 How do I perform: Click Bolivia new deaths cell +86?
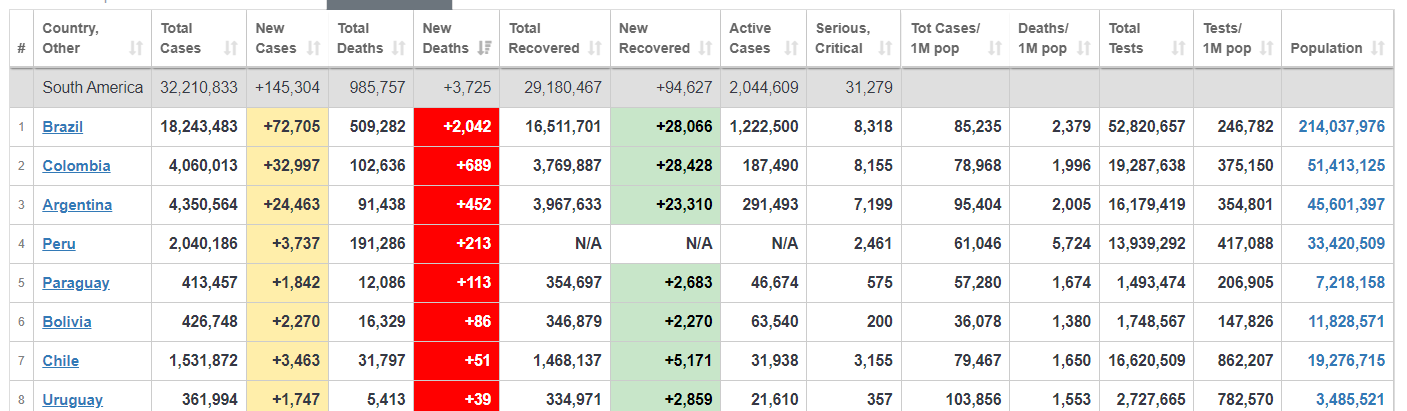tap(457, 322)
